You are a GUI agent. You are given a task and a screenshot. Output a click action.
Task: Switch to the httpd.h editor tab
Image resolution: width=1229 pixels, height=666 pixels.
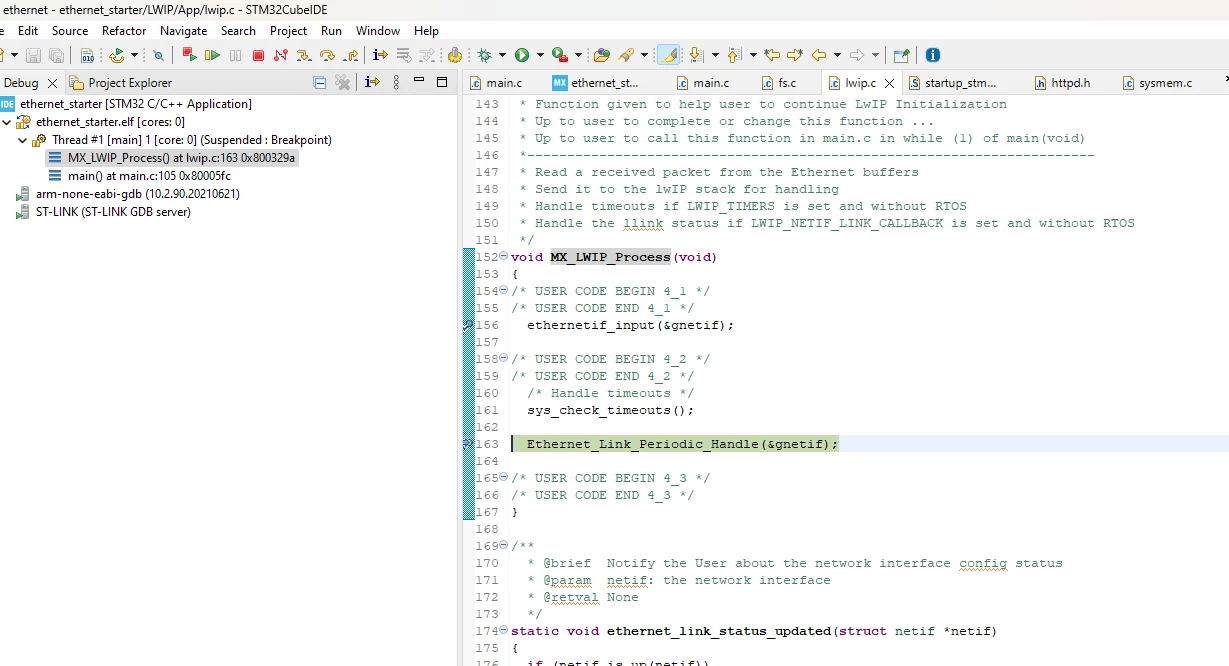(x=1062, y=83)
